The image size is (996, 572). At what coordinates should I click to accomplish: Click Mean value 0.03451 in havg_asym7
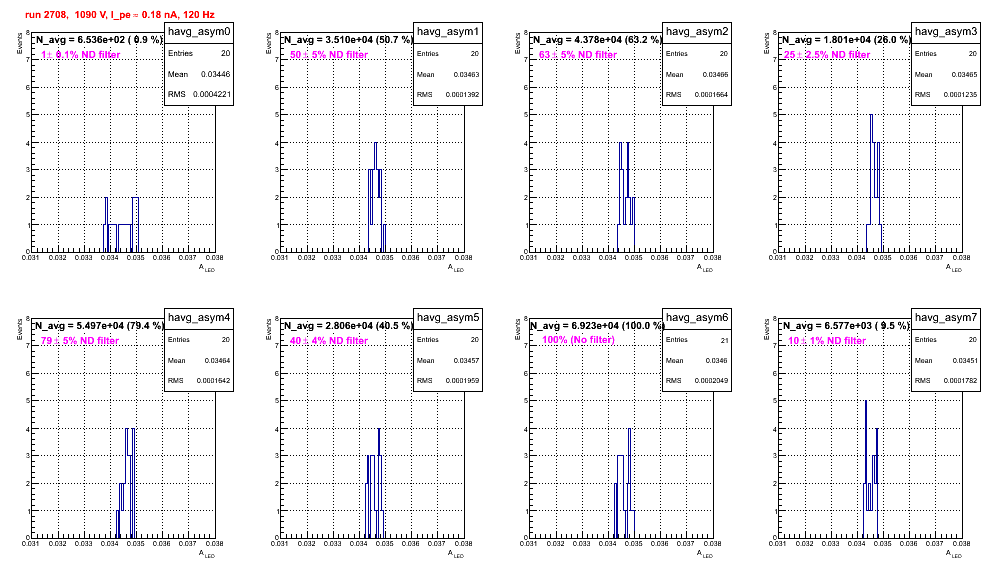(964, 360)
